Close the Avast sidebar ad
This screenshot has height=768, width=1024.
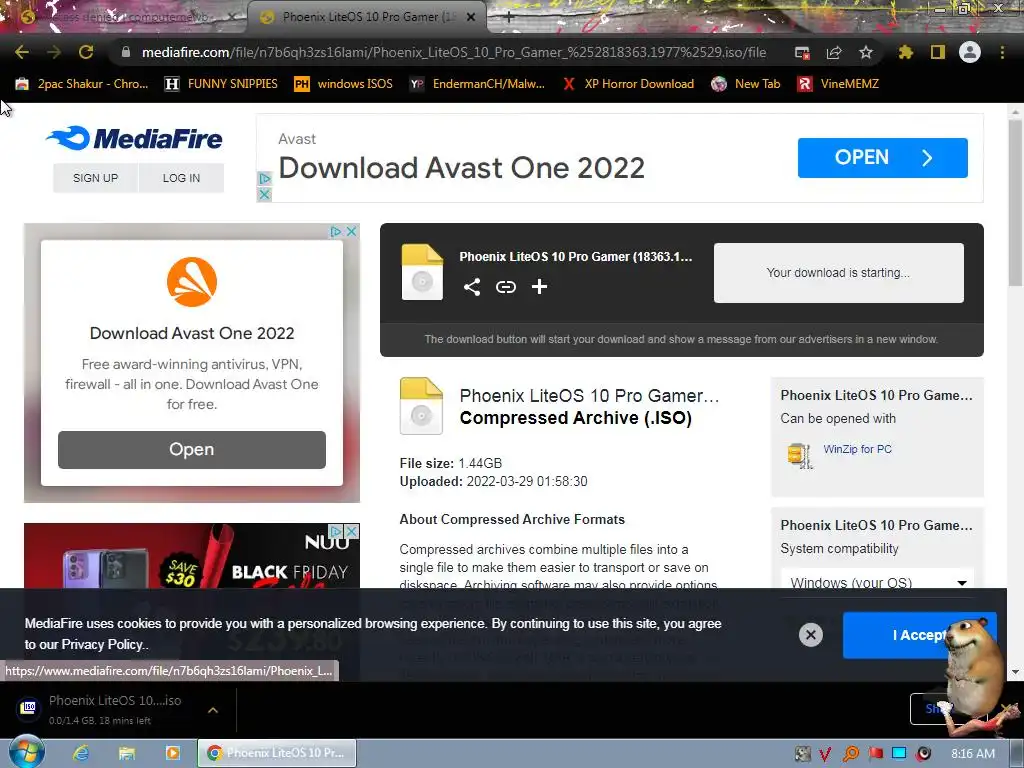point(351,231)
